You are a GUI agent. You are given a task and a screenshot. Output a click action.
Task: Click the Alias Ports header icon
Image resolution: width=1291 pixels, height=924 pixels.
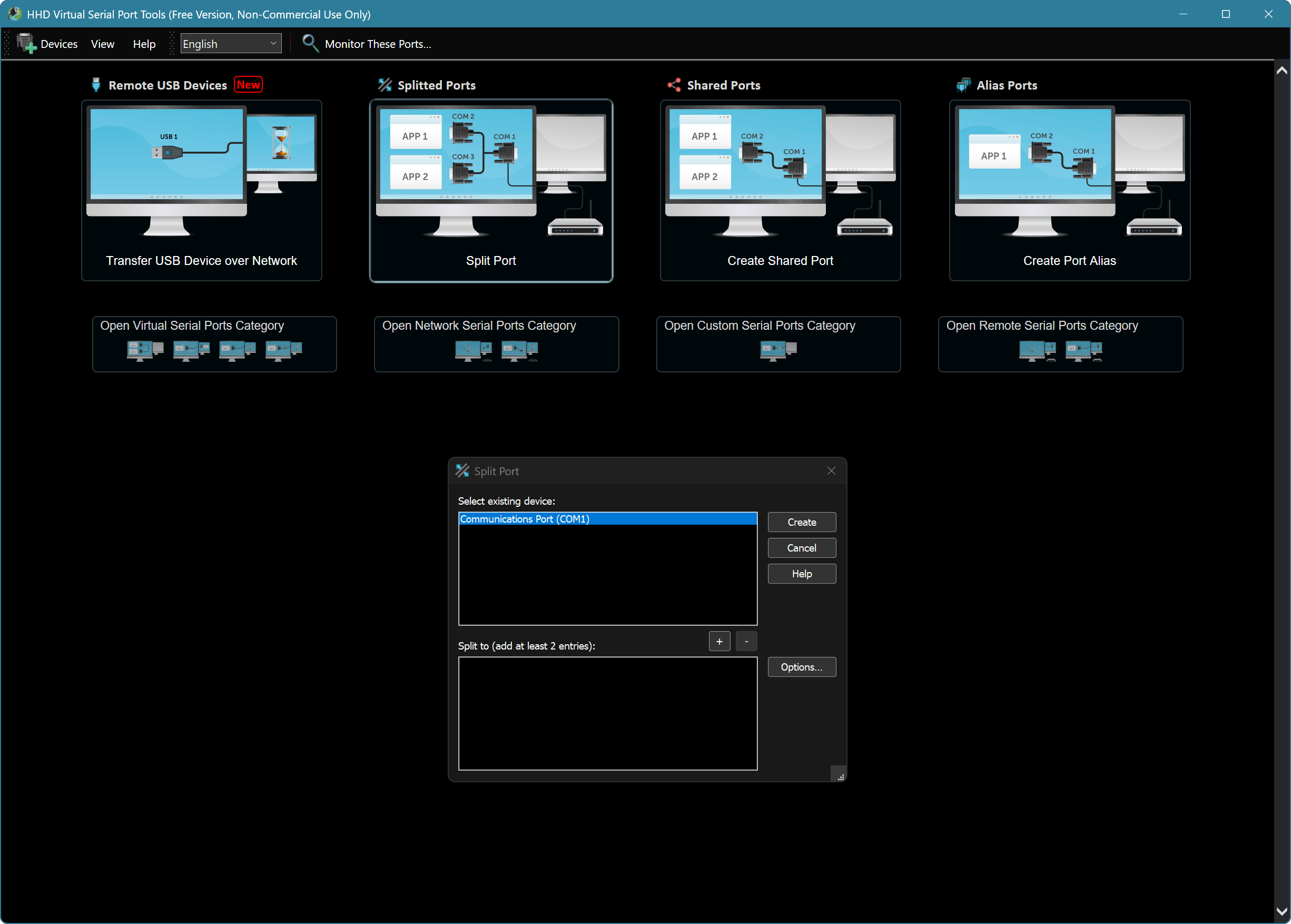pyautogui.click(x=963, y=85)
